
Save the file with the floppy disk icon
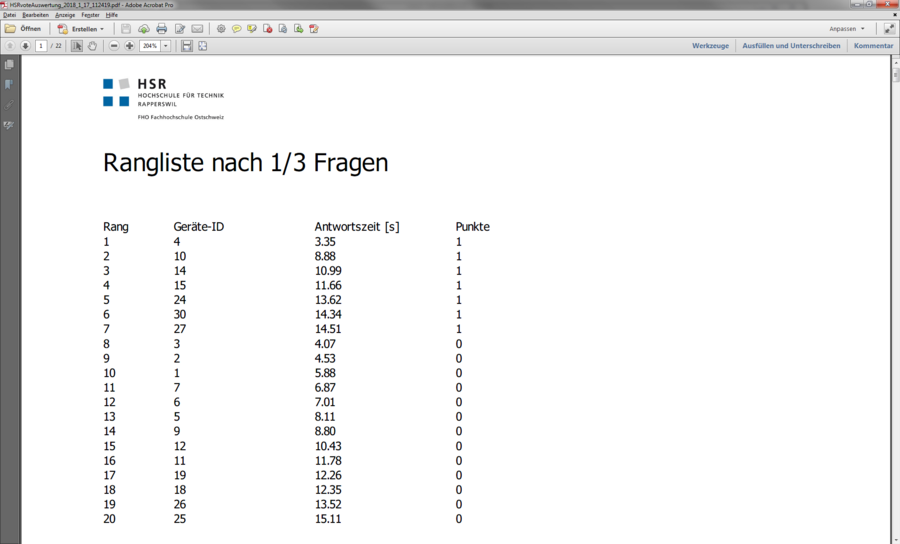click(126, 29)
